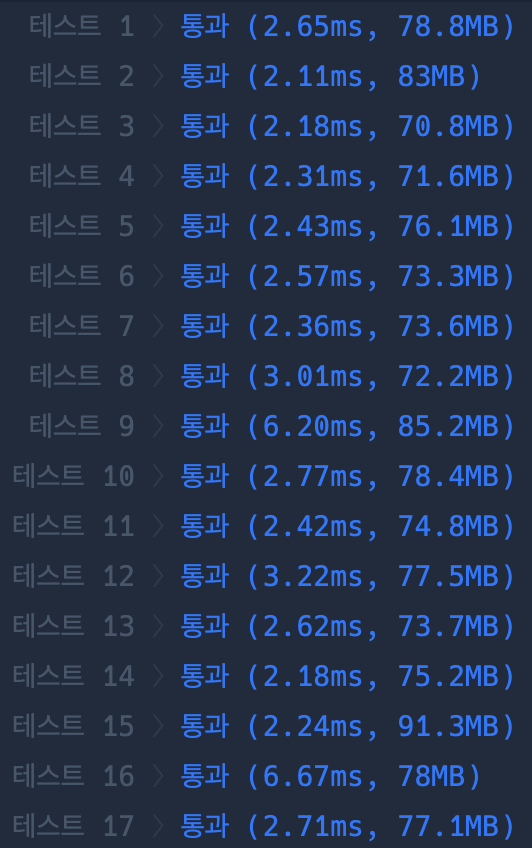
Task: Select the 테스트 10 label
Action: (x=74, y=476)
